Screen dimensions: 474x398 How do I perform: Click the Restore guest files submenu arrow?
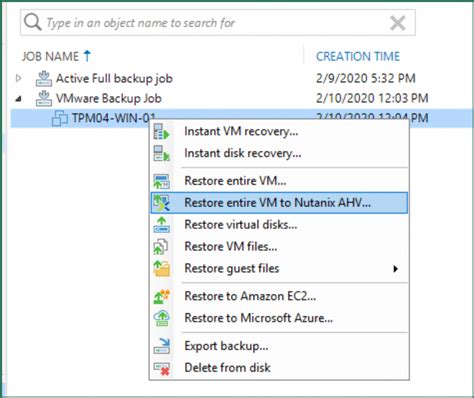(x=395, y=269)
